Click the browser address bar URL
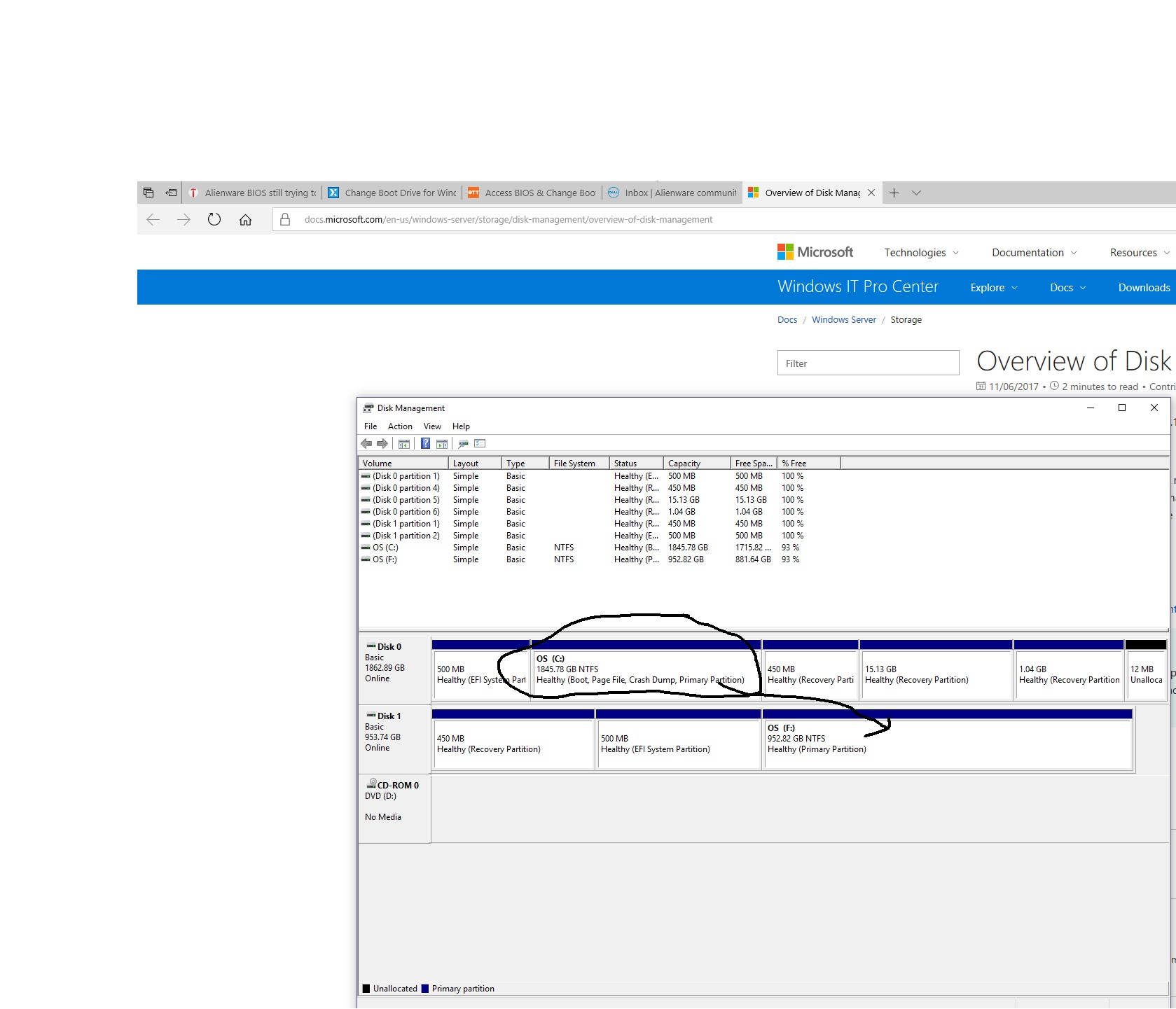Screen dimensions: 1176x1009 pyautogui.click(x=509, y=220)
